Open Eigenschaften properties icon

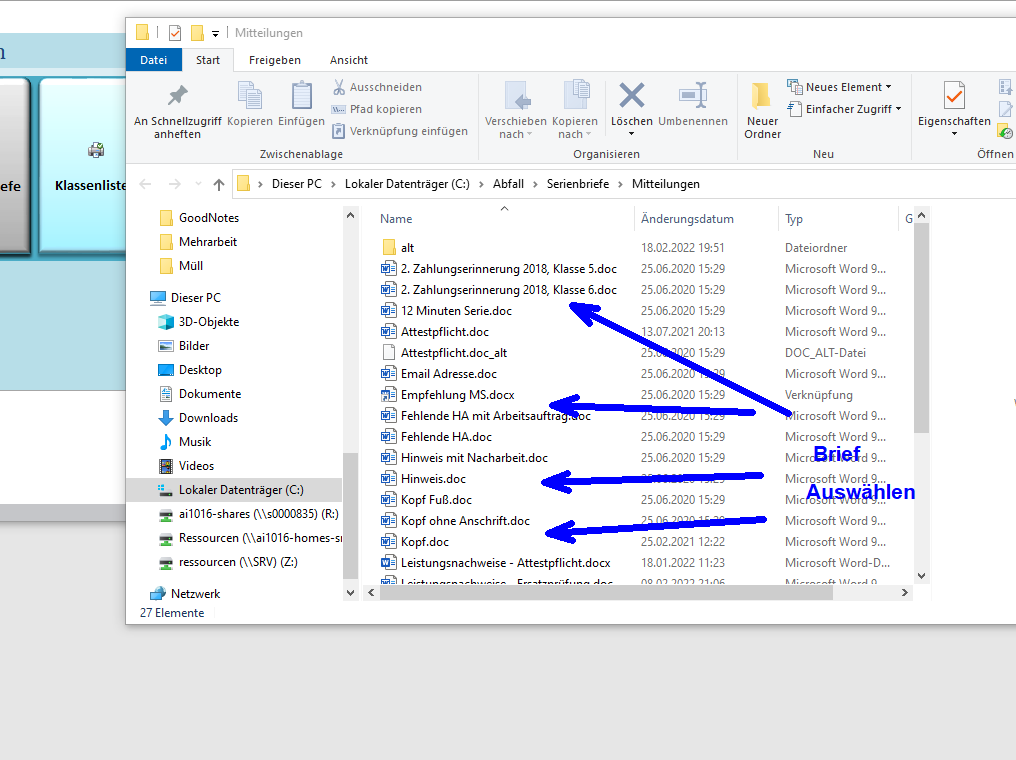(954, 97)
